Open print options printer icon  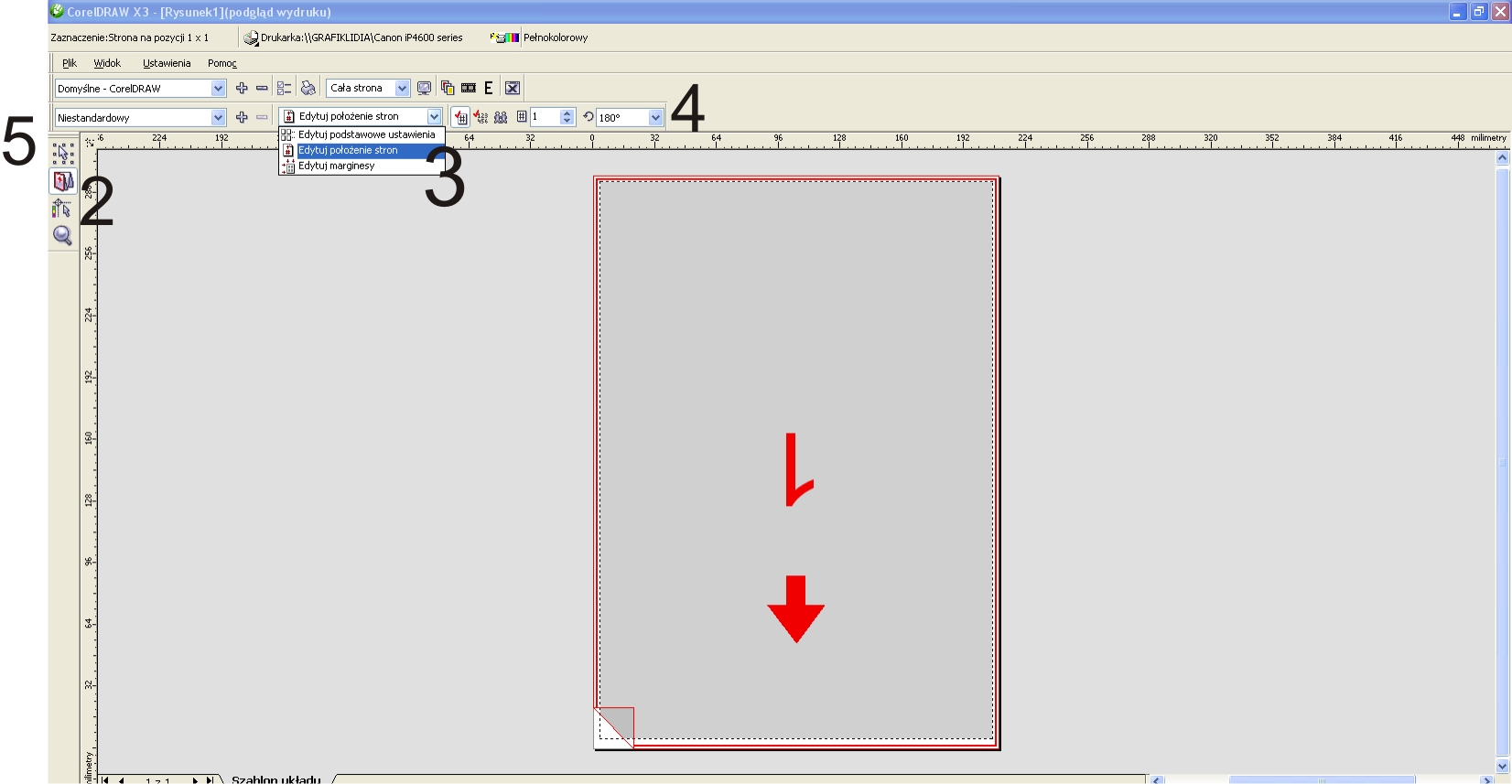(308, 89)
